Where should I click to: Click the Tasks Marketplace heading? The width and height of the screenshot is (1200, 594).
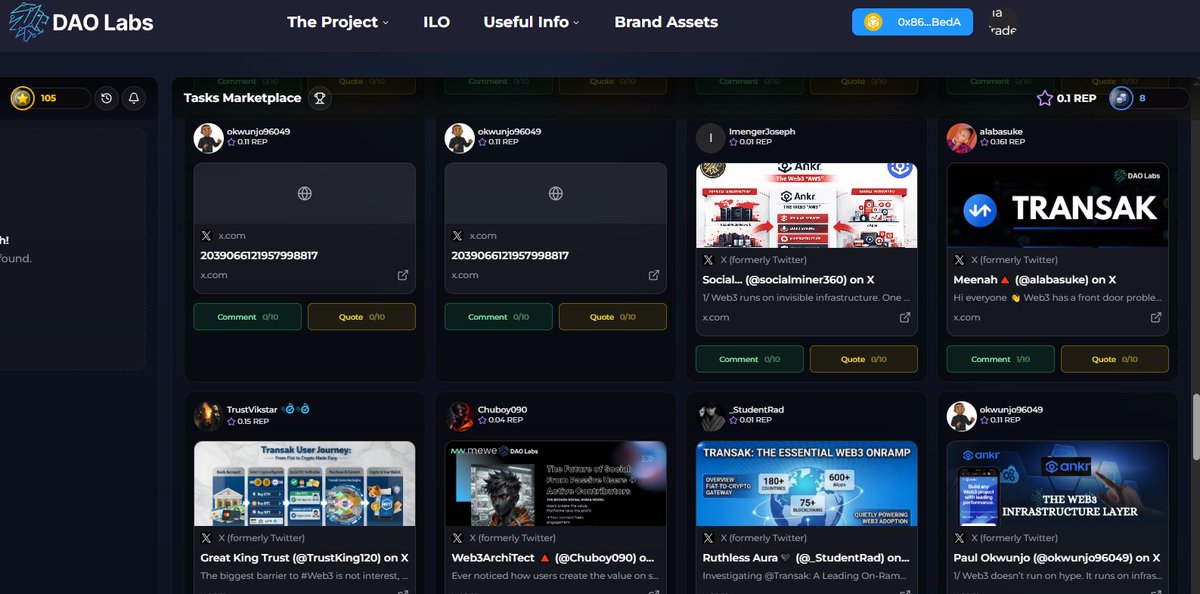242,98
